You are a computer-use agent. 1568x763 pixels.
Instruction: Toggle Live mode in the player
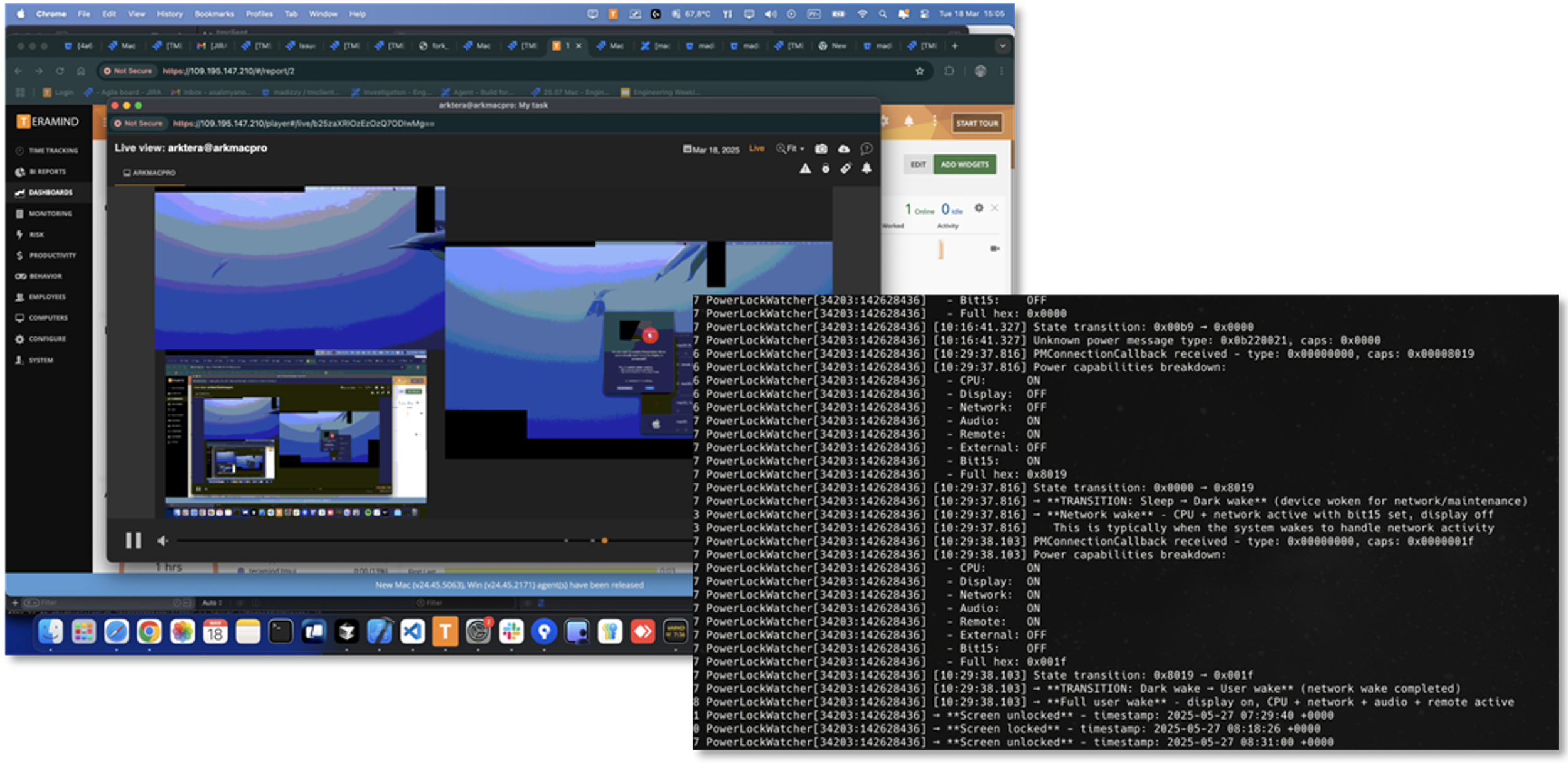[757, 149]
